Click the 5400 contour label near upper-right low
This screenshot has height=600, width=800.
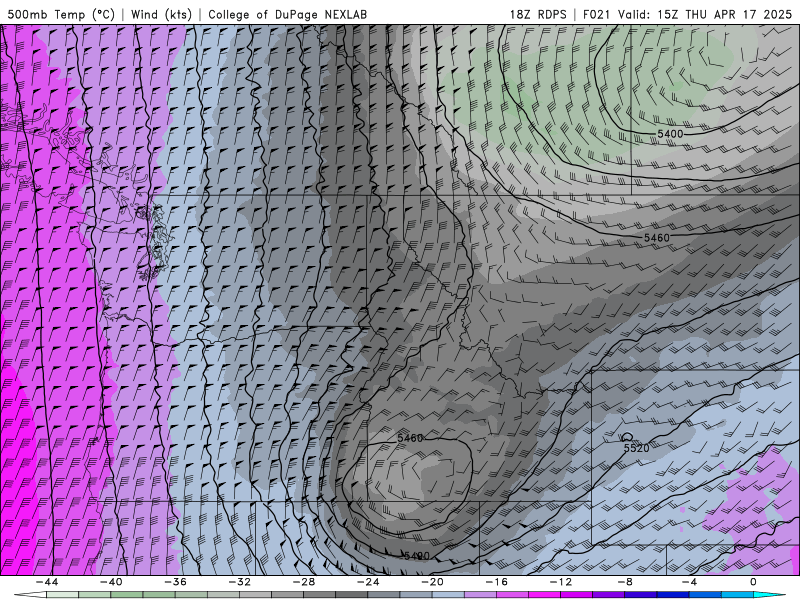(x=670, y=134)
